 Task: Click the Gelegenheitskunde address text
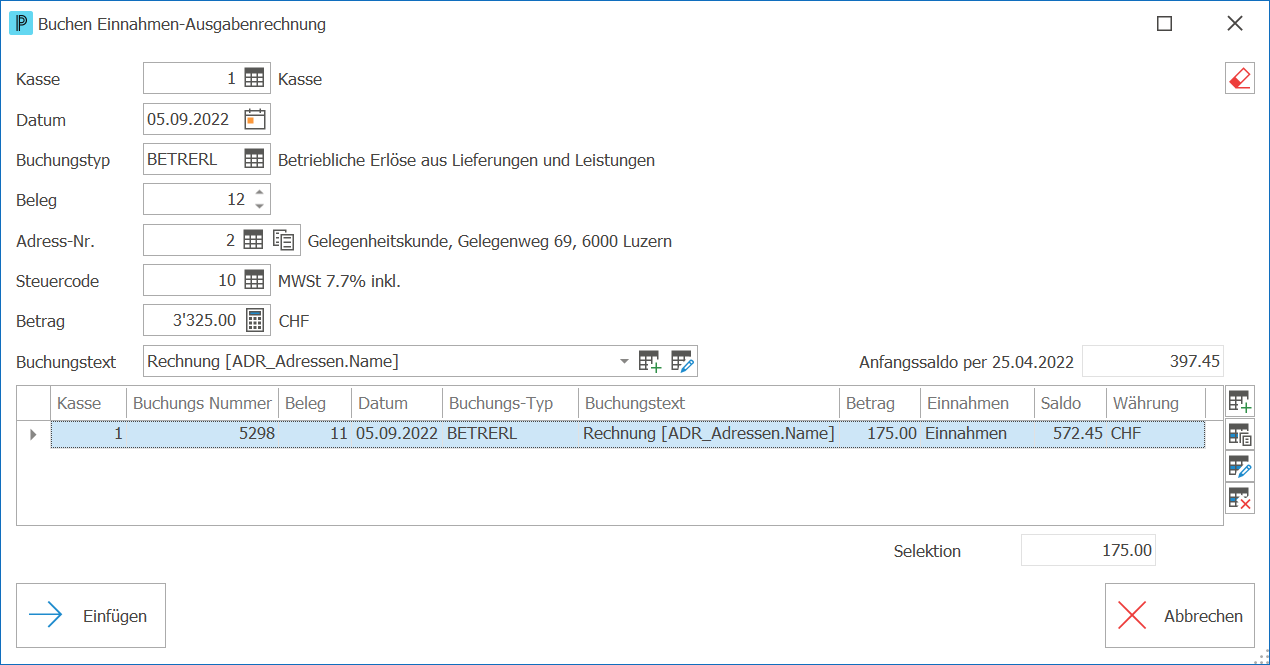pos(489,241)
